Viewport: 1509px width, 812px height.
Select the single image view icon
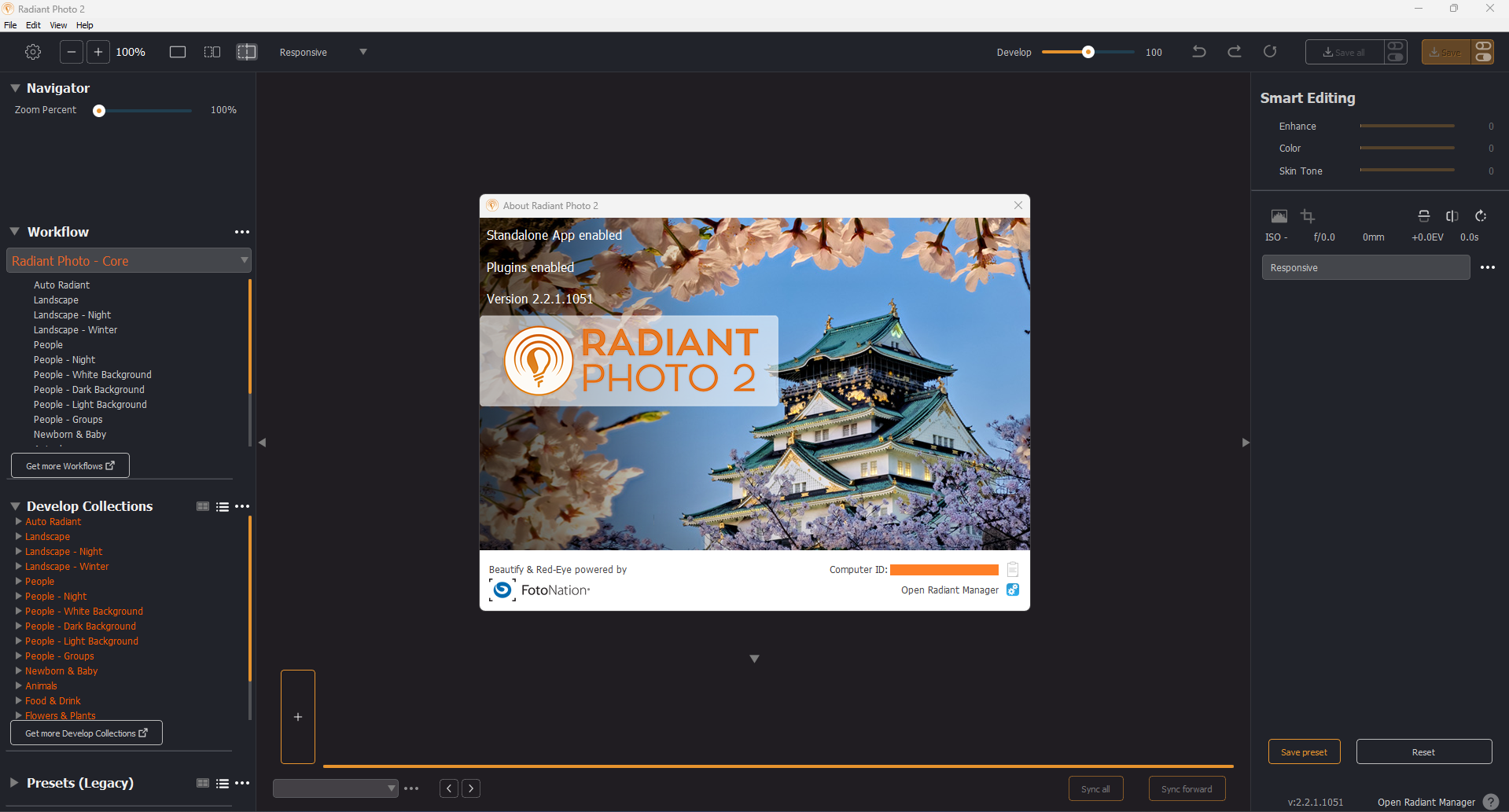(x=178, y=52)
